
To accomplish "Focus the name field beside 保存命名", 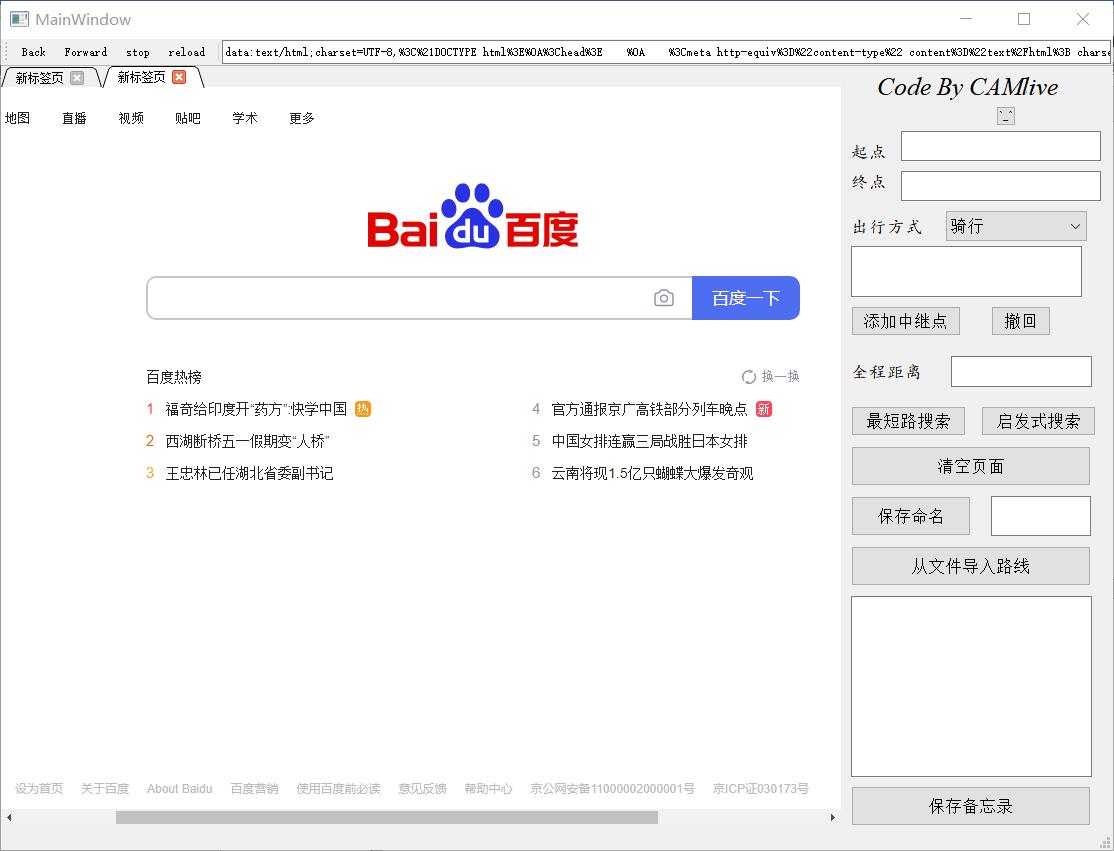I will point(1041,516).
